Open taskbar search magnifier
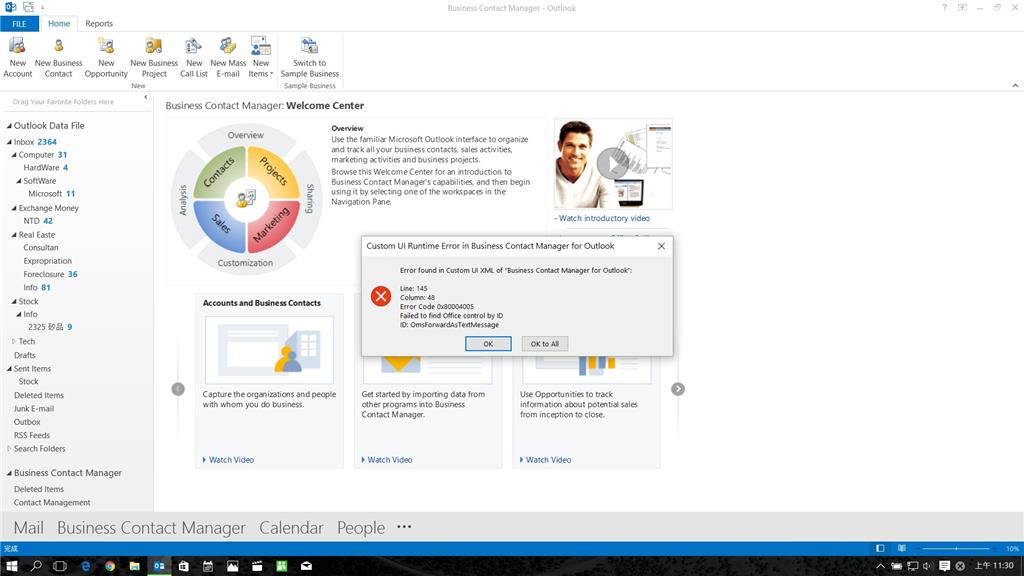This screenshot has width=1024, height=576. click(36, 566)
